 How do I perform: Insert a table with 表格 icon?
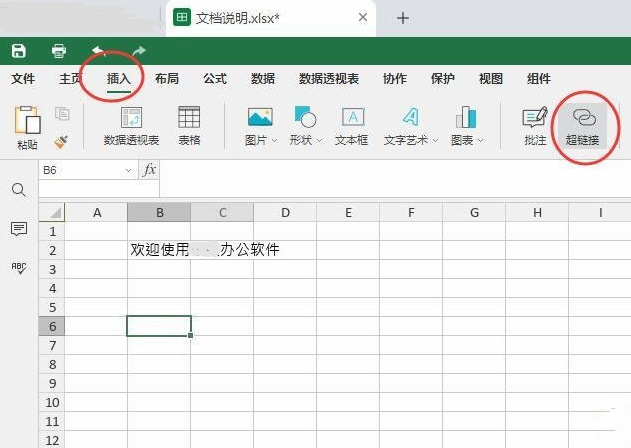[189, 126]
